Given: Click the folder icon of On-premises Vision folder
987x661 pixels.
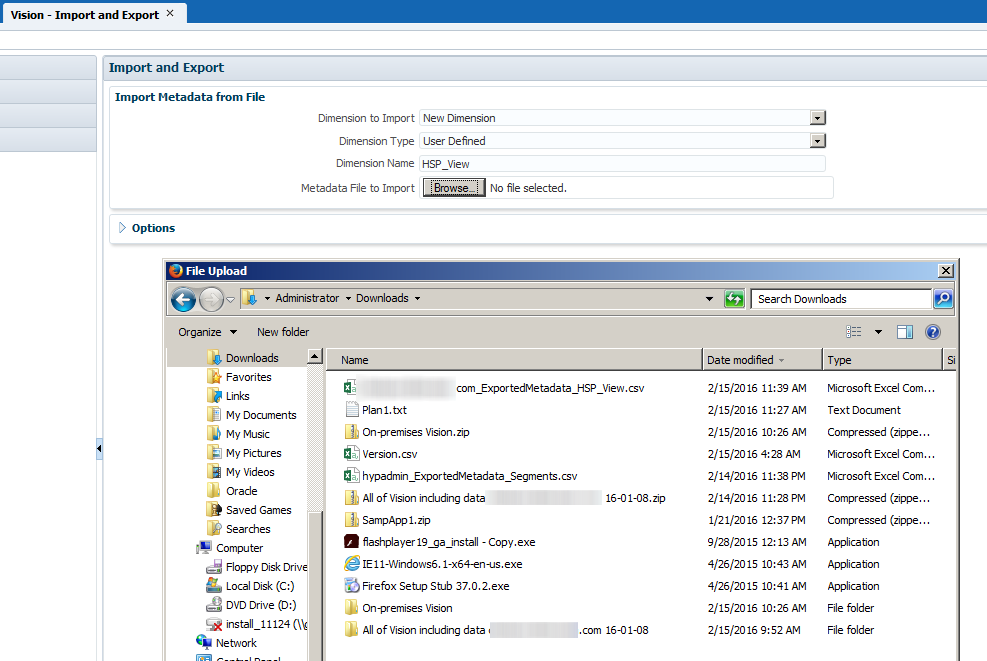Looking at the screenshot, I should pos(351,608).
